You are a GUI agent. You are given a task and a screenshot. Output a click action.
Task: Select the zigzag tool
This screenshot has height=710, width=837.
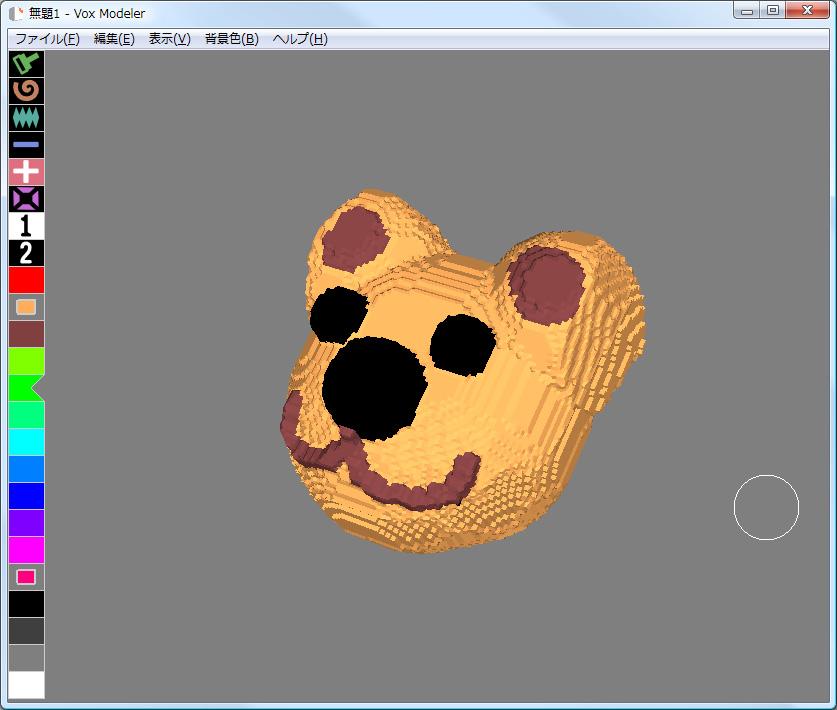click(x=26, y=118)
